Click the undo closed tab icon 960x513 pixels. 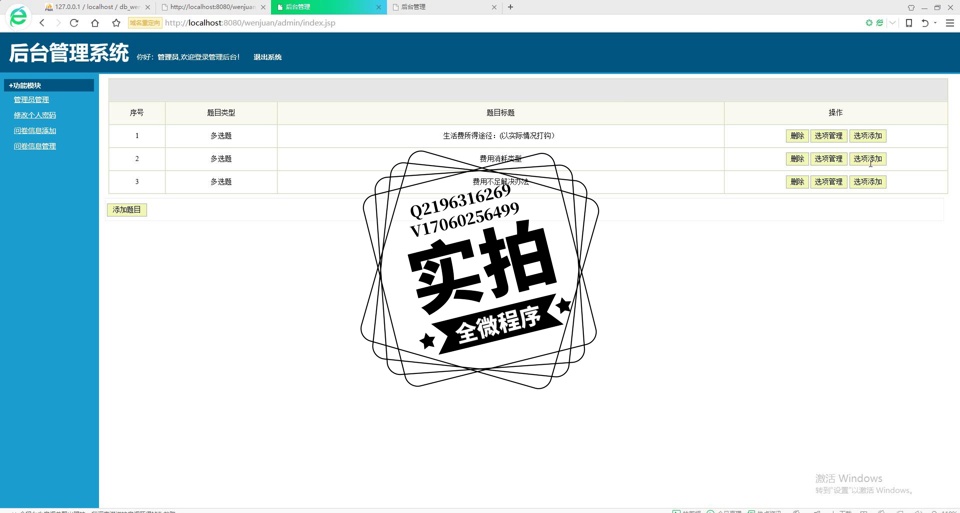[x=925, y=23]
